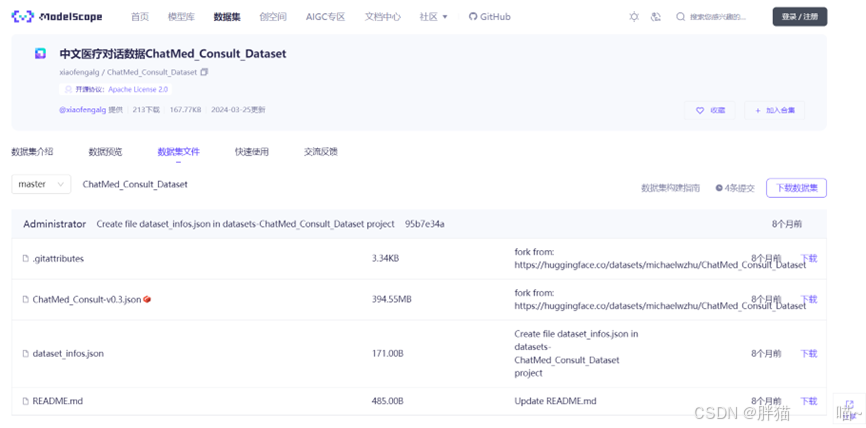This screenshot has height=428, width=866.
Task: Click commit hash 95b7e34a
Action: click(424, 224)
